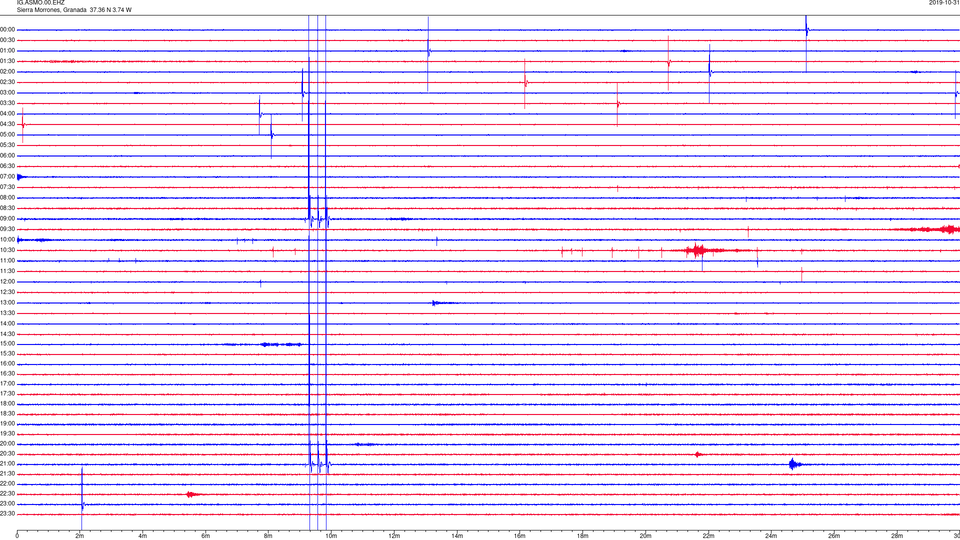Select the 20:00 trace time label
The width and height of the screenshot is (960, 540).
[x=7, y=444]
